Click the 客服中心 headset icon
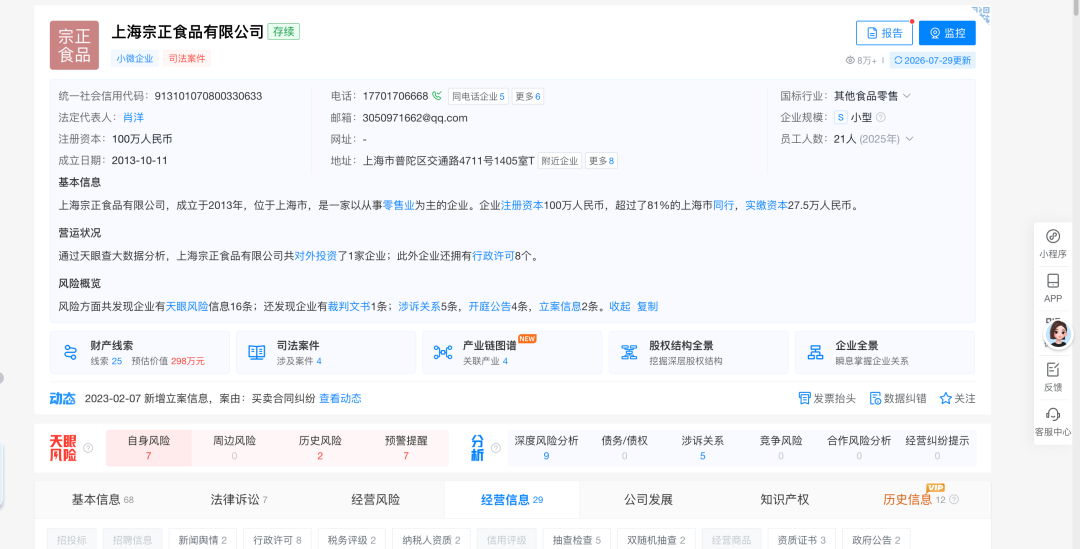The image size is (1080, 549). click(1052, 415)
